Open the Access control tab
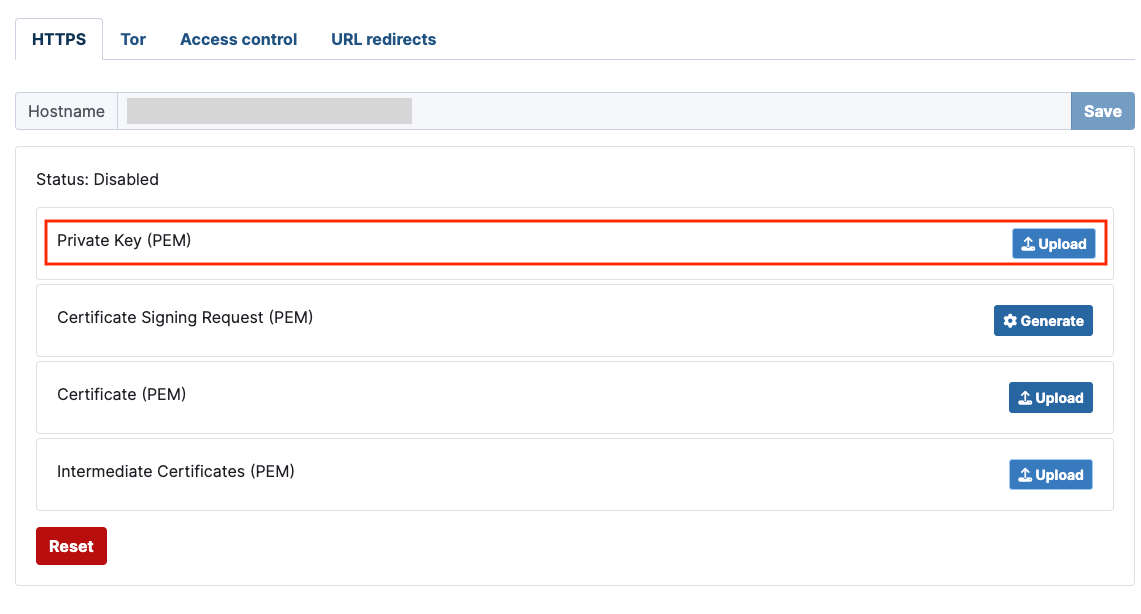 (238, 39)
